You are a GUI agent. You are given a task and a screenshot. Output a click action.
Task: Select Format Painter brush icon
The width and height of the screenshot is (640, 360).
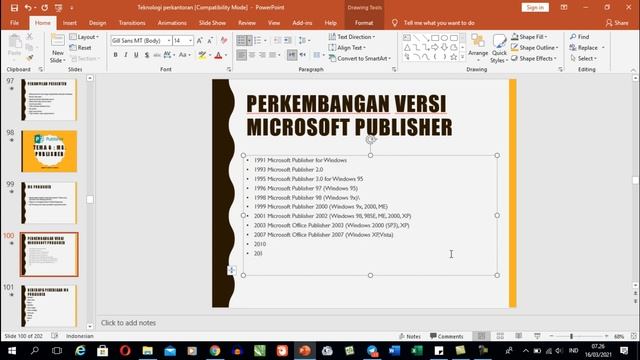[x=30, y=58]
